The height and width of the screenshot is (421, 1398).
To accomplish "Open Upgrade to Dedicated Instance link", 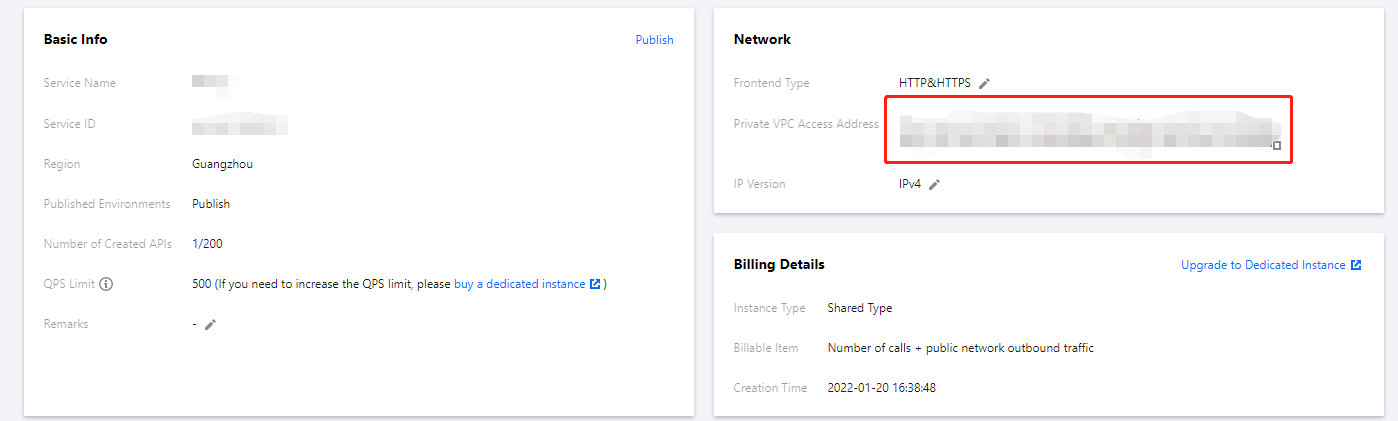I will click(1263, 265).
